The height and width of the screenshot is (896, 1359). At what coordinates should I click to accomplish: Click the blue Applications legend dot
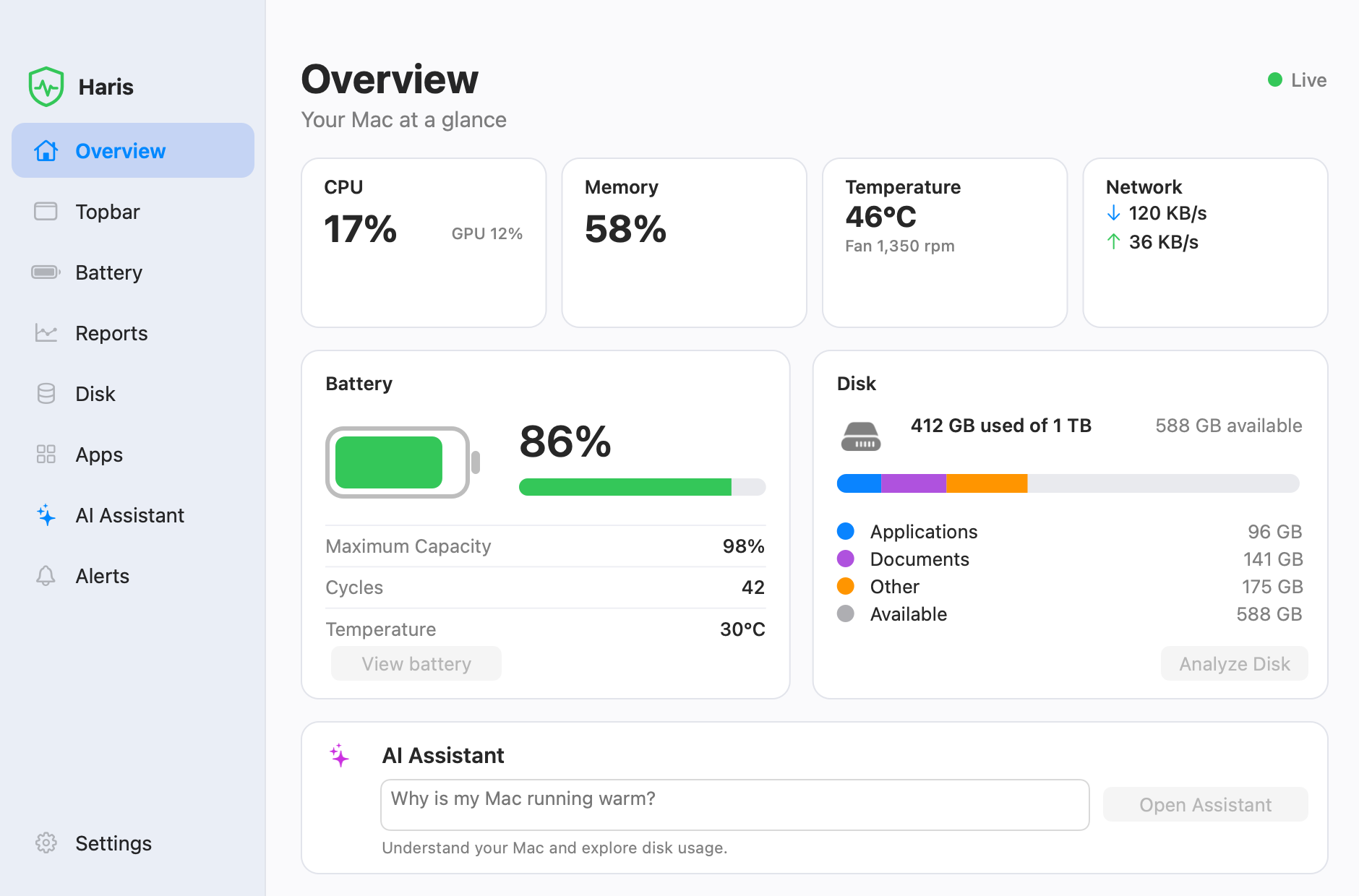point(846,531)
